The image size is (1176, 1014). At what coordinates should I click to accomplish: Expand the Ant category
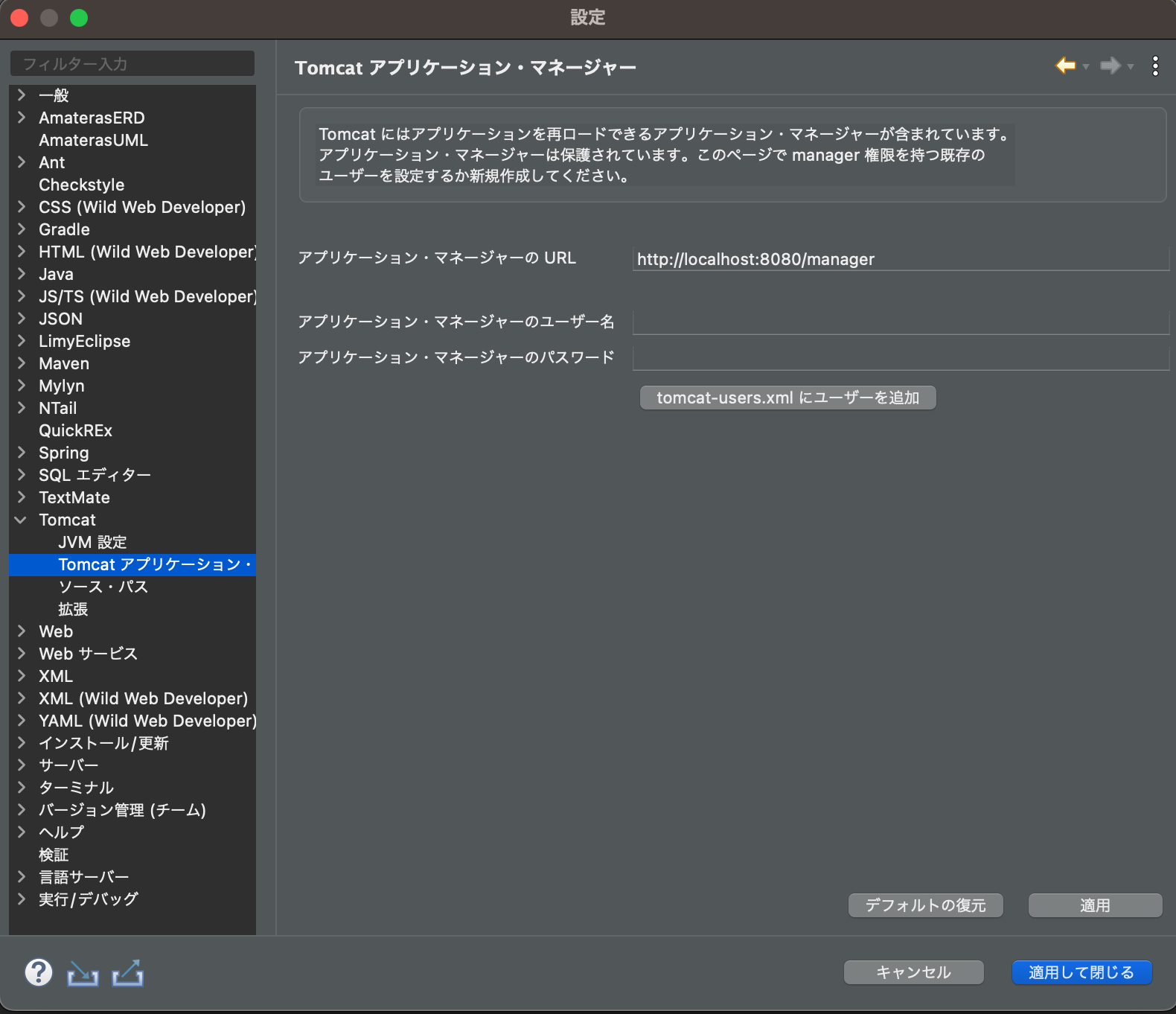click(22, 162)
